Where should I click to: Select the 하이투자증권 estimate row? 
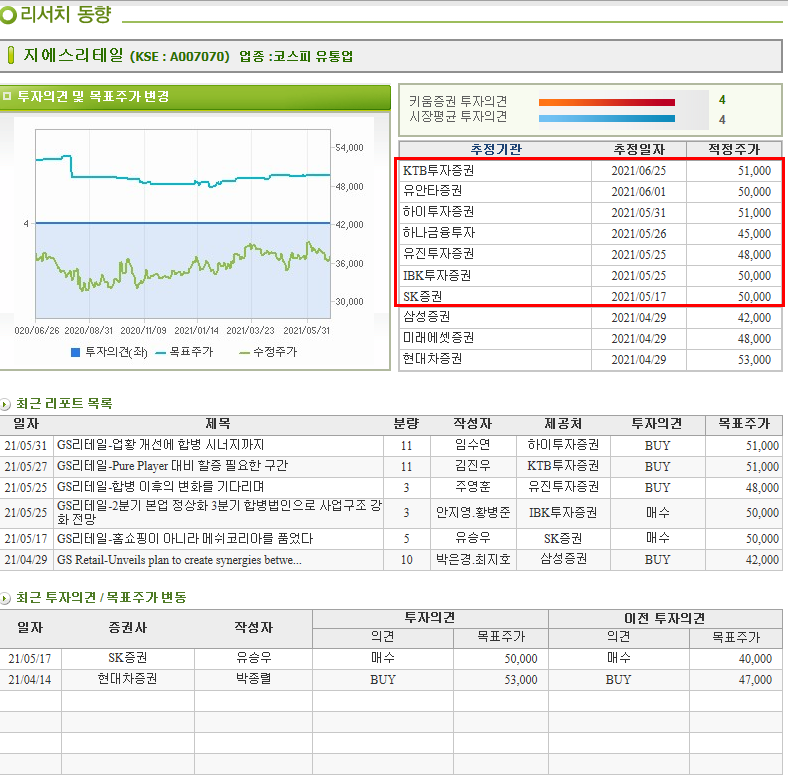(590, 213)
